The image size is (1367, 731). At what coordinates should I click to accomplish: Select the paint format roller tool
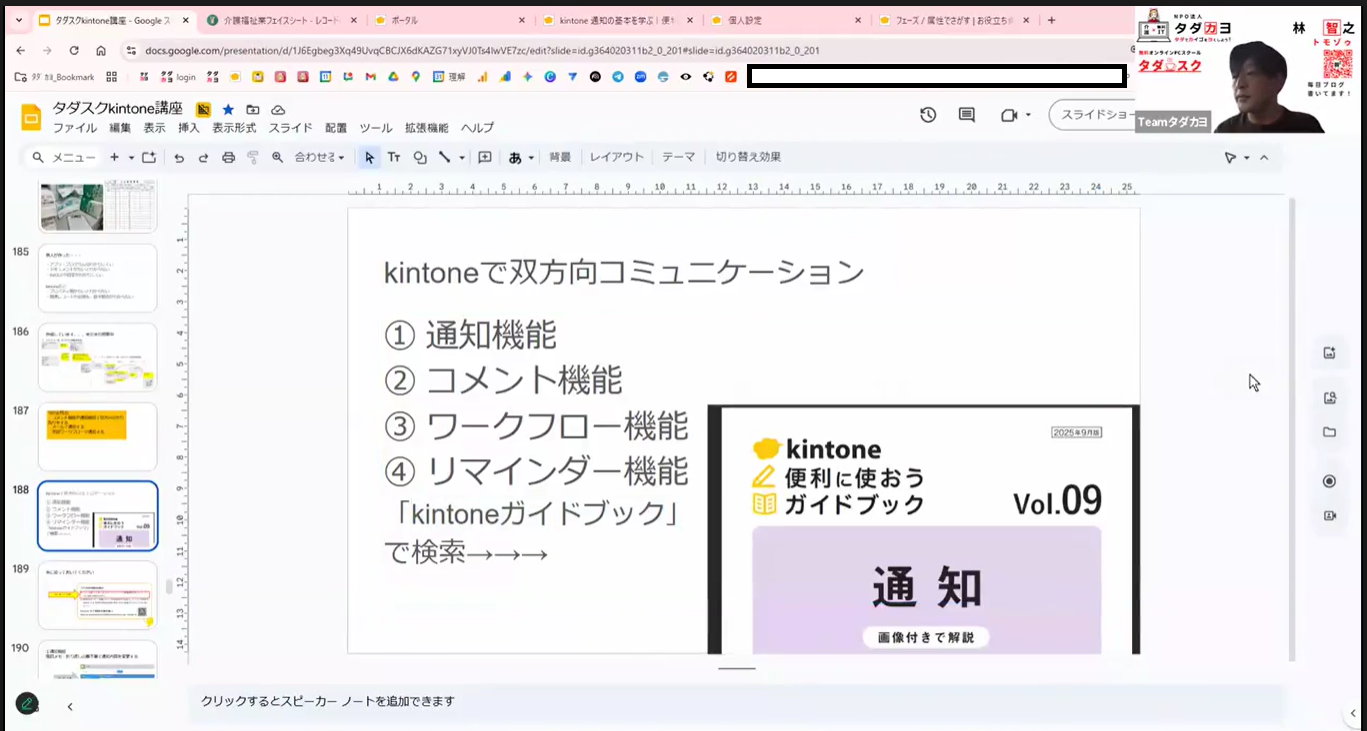click(x=252, y=158)
